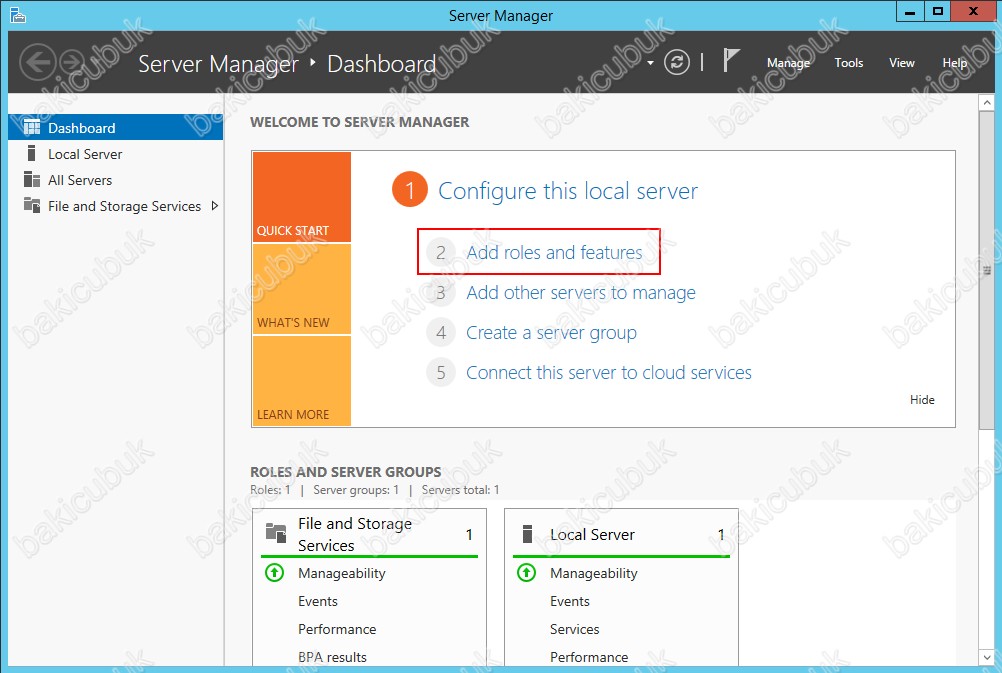The width and height of the screenshot is (1002, 673).
Task: Open File and Storage Services tile header
Action: point(369,534)
